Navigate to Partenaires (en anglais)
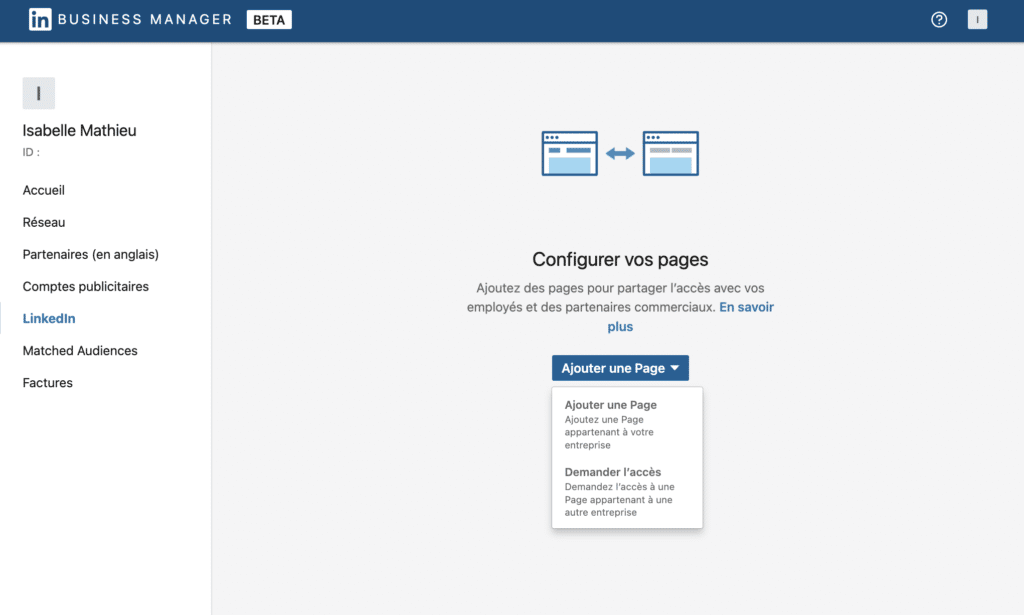 pyautogui.click(x=91, y=254)
